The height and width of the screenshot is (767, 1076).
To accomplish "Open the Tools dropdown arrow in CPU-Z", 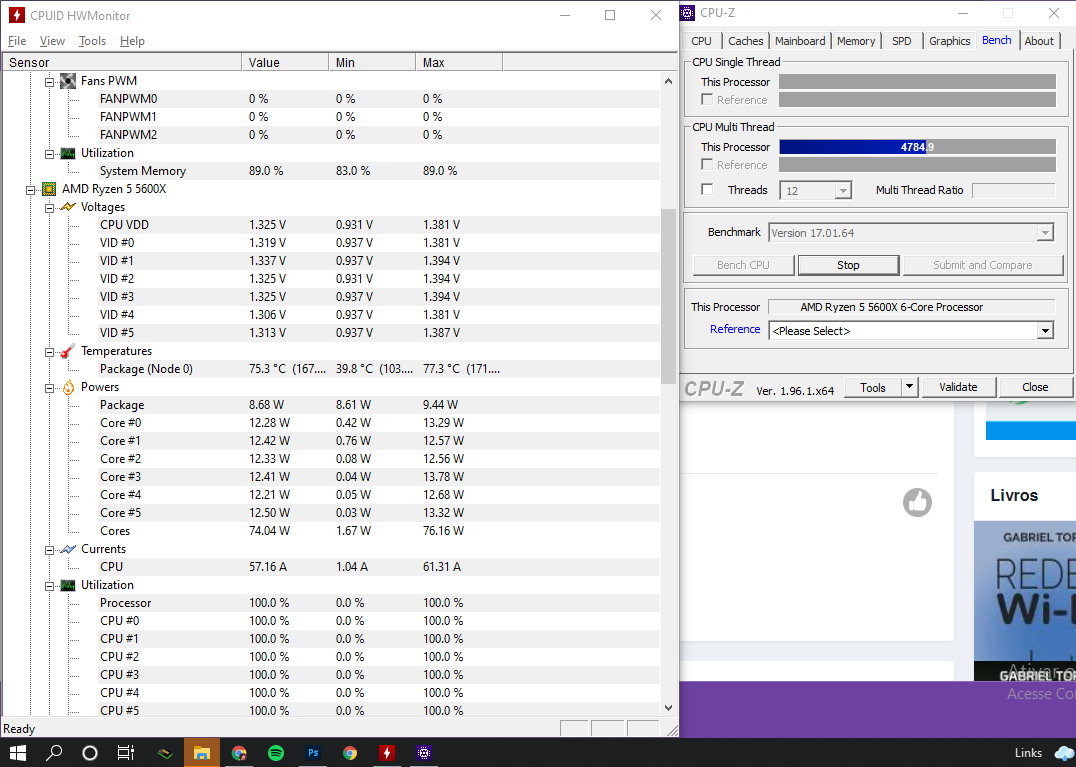I will tap(909, 387).
